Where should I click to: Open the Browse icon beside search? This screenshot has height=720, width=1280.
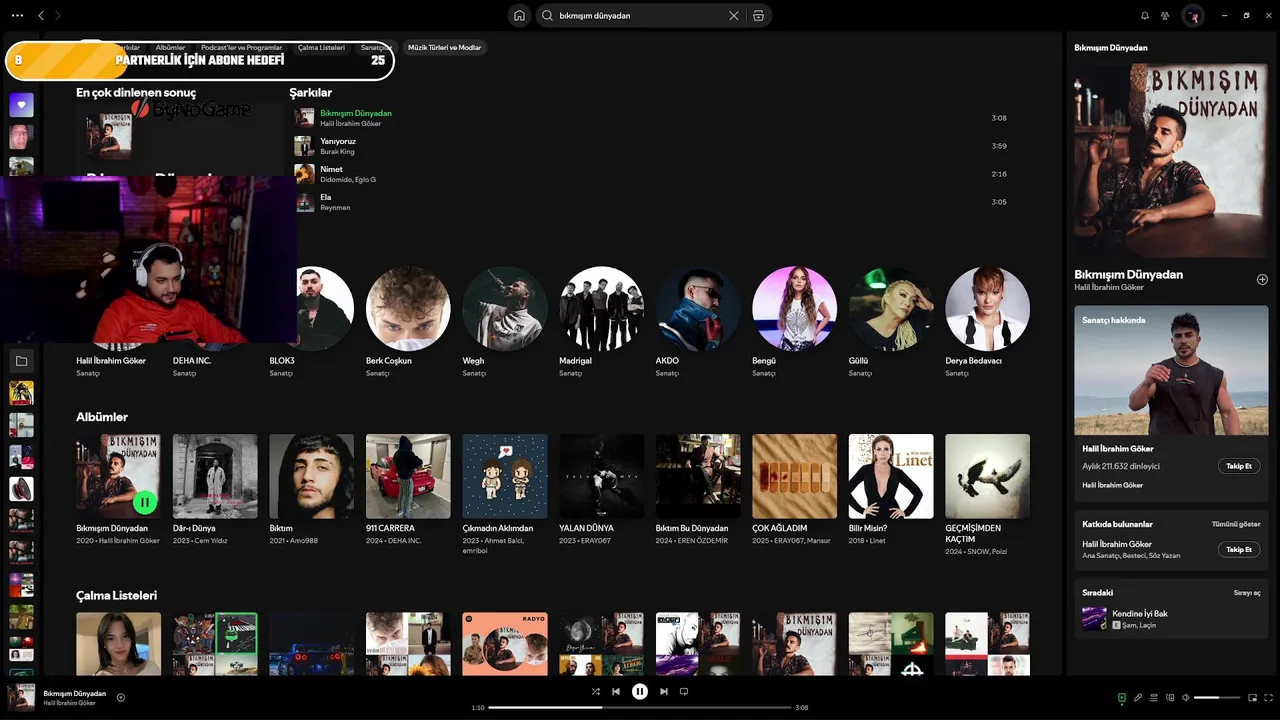758,16
